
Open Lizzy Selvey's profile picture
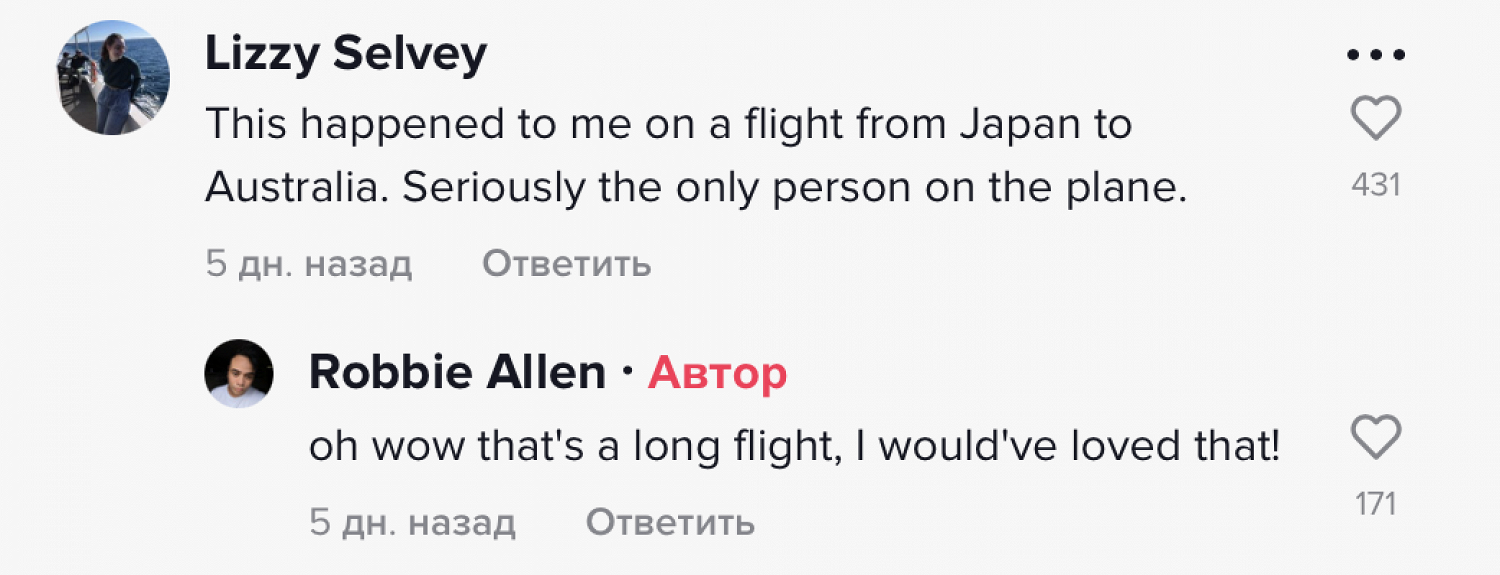112,78
